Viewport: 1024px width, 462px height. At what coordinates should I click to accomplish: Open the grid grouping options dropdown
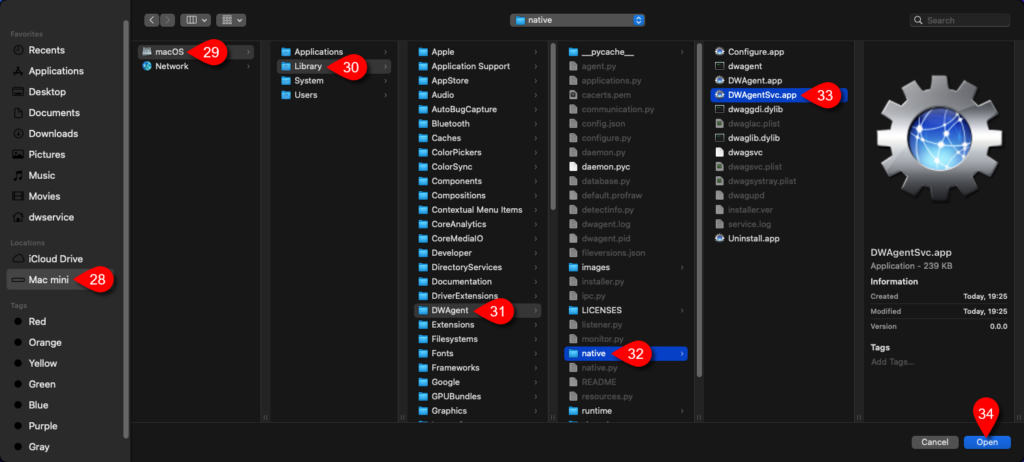point(231,20)
